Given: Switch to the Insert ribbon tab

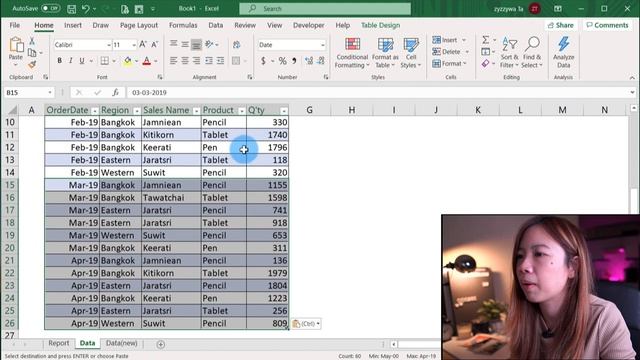Looking at the screenshot, I should point(73,25).
